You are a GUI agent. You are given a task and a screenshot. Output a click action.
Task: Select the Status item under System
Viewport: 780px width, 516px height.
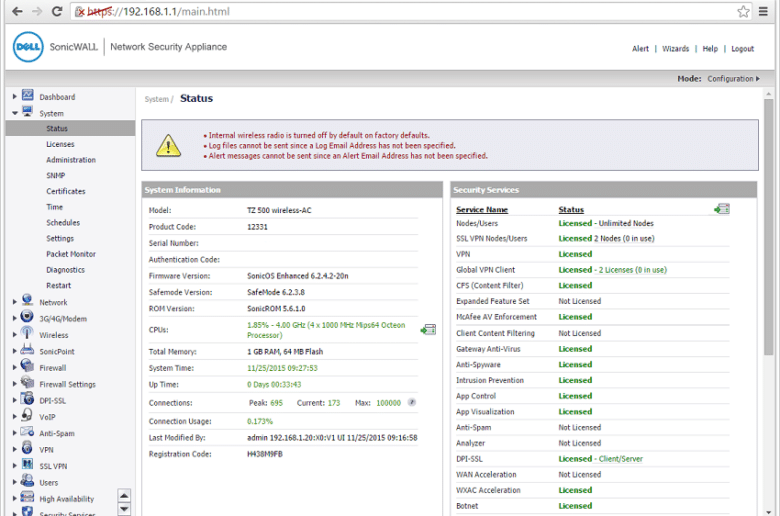(x=70, y=128)
